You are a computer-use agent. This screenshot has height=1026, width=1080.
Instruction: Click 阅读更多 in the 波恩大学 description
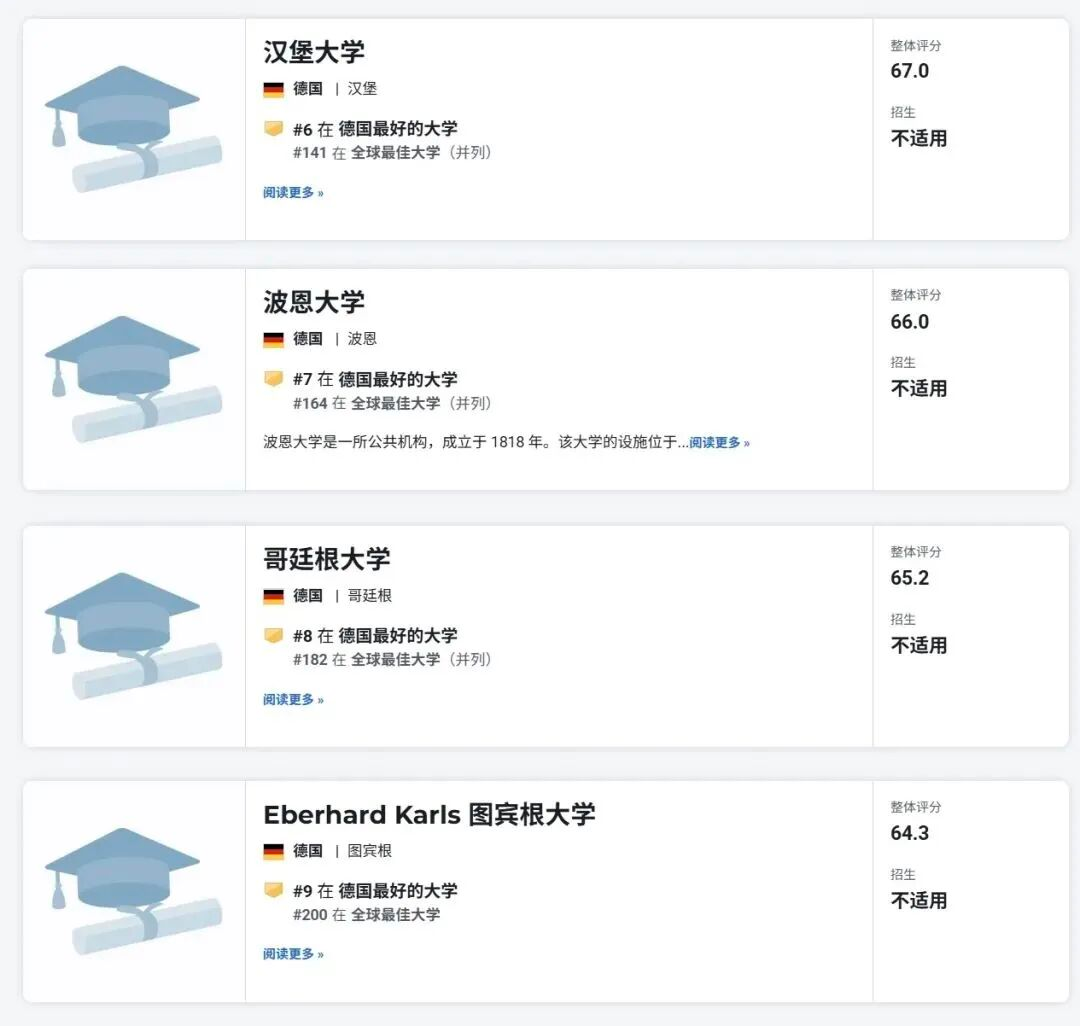(x=717, y=442)
